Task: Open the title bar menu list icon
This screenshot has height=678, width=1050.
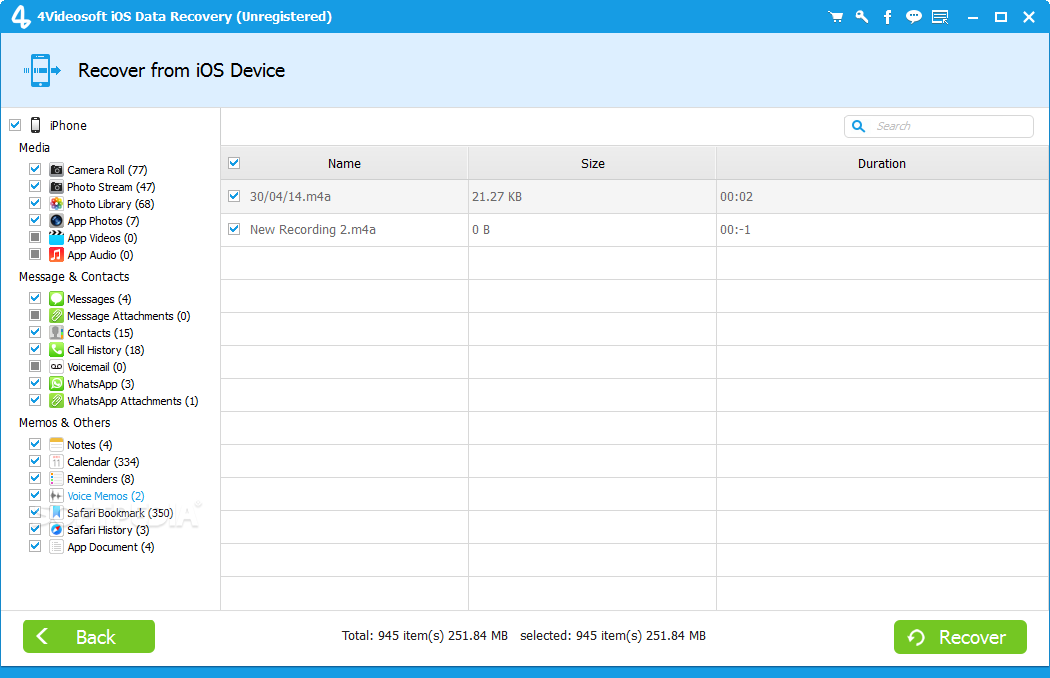Action: pyautogui.click(x=940, y=17)
